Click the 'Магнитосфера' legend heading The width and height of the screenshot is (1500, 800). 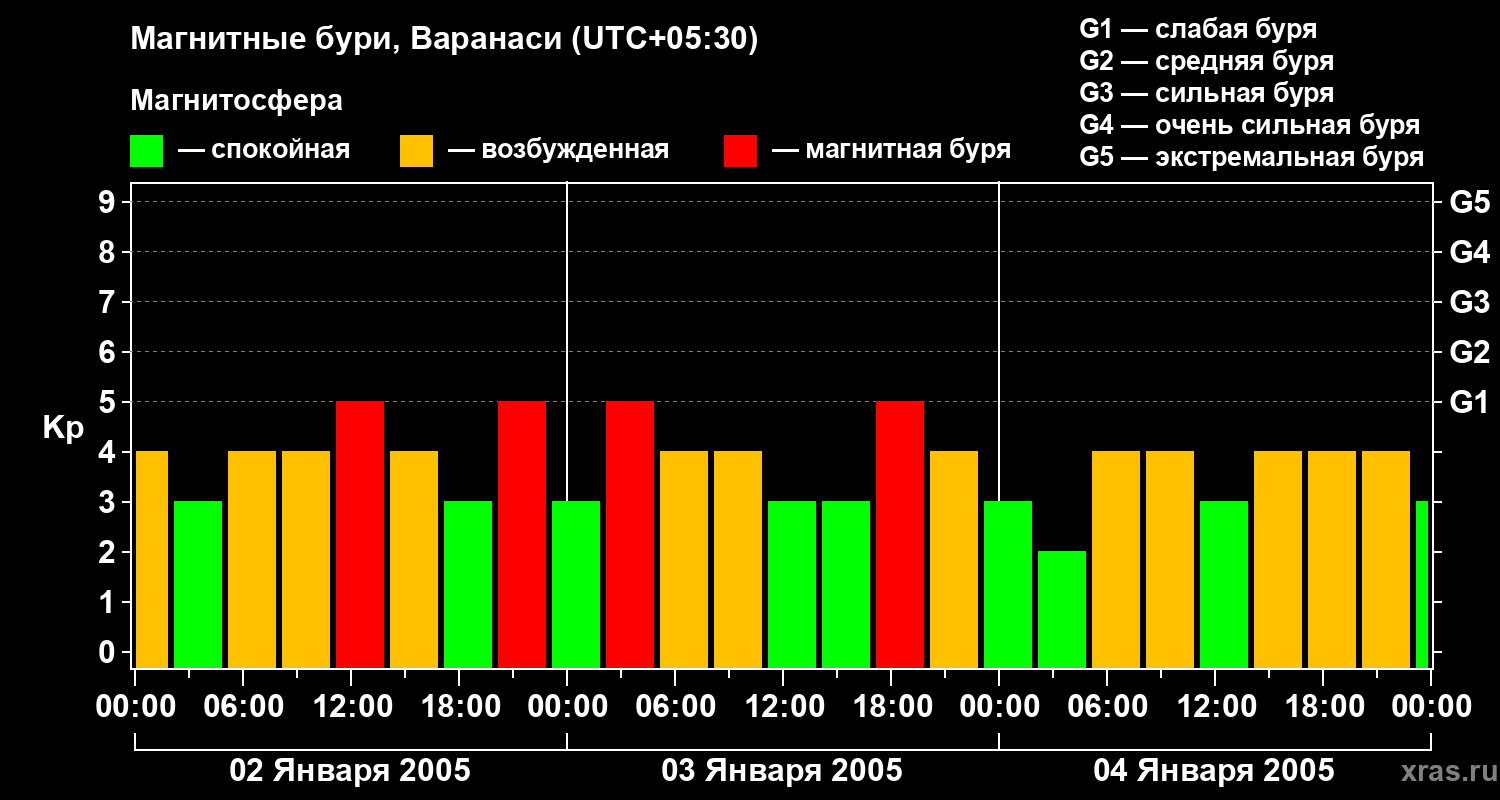click(x=236, y=101)
